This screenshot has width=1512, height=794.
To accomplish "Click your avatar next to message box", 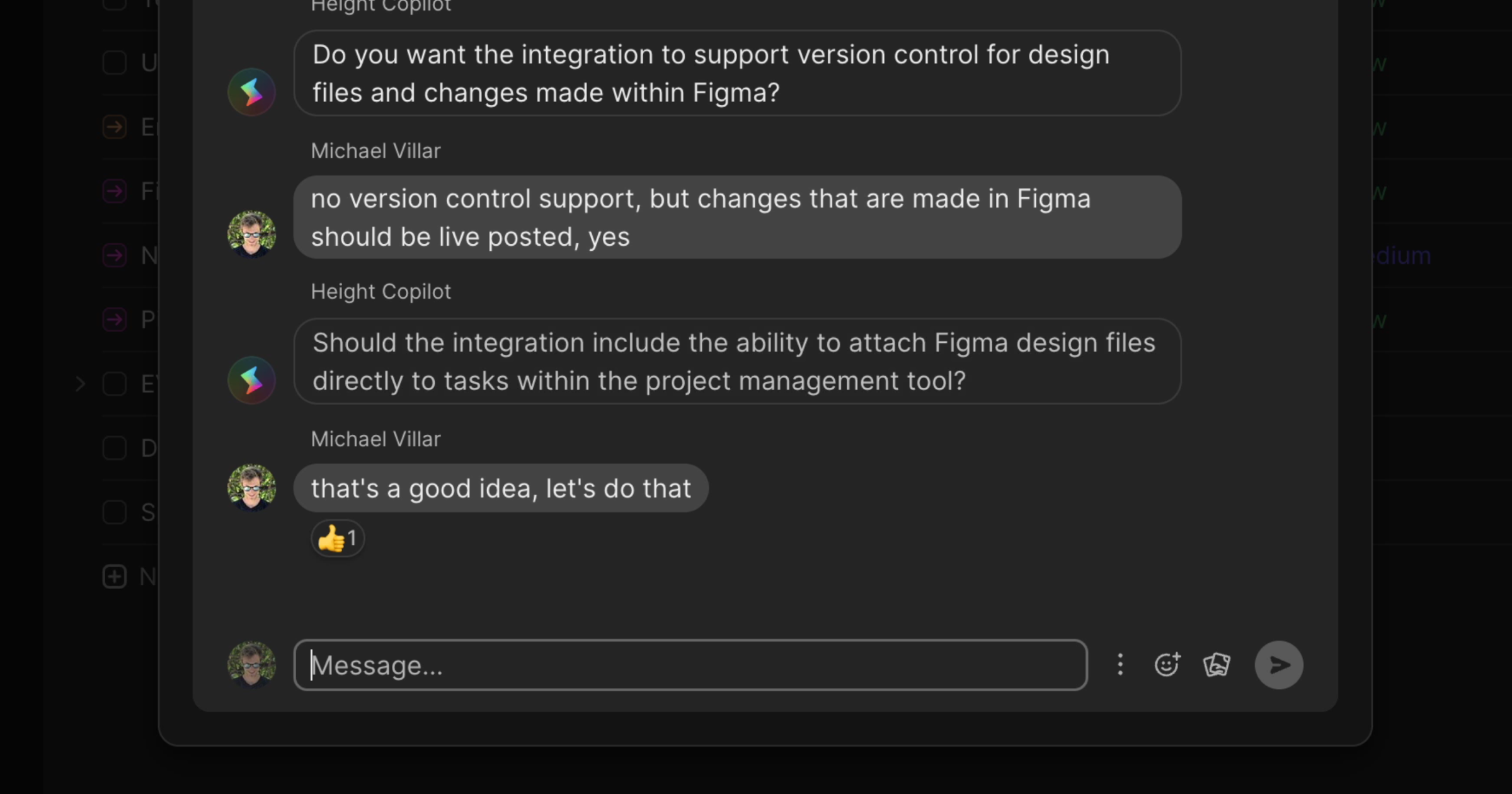I will point(251,665).
